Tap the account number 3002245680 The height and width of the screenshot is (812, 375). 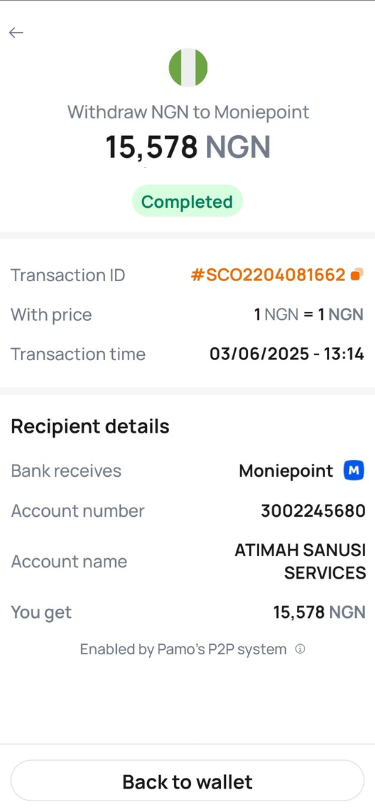(x=313, y=511)
